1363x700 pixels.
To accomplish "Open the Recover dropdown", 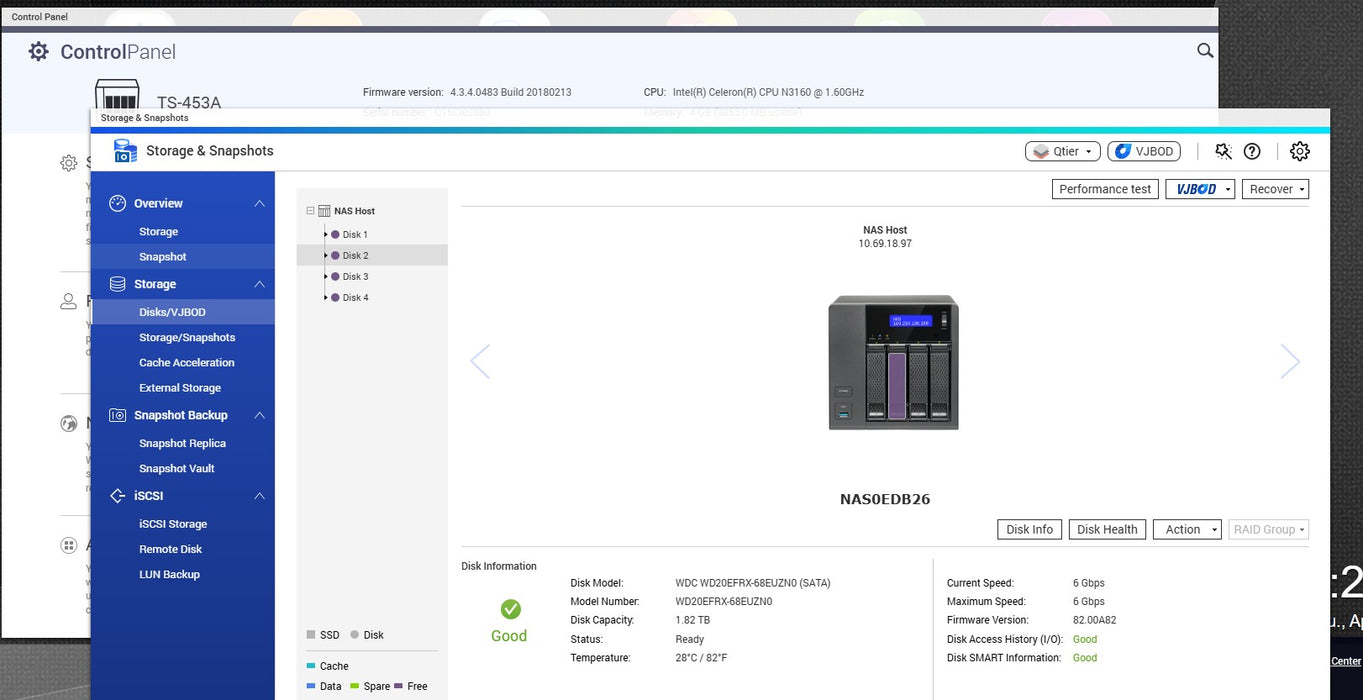I will [x=1275, y=189].
